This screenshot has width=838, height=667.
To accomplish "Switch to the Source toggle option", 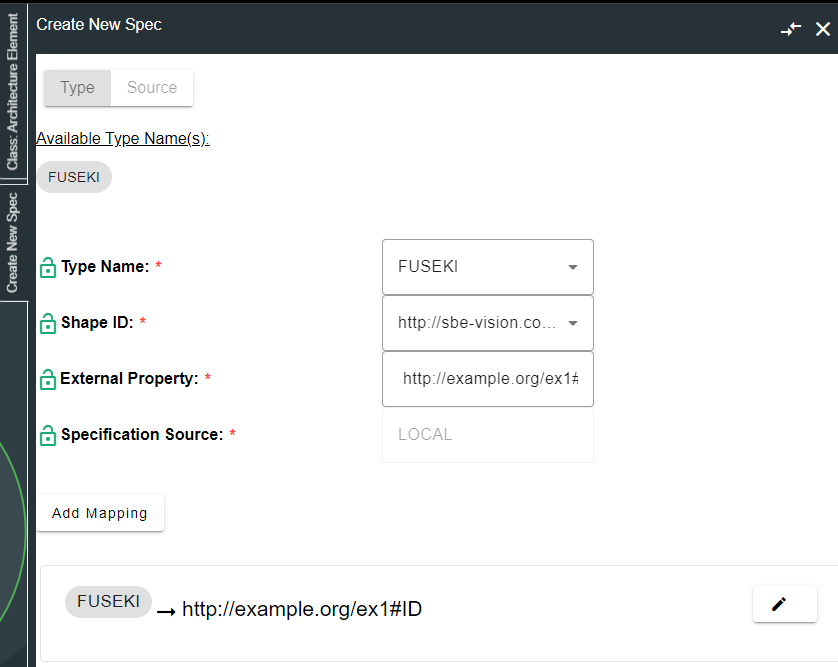I will click(152, 88).
